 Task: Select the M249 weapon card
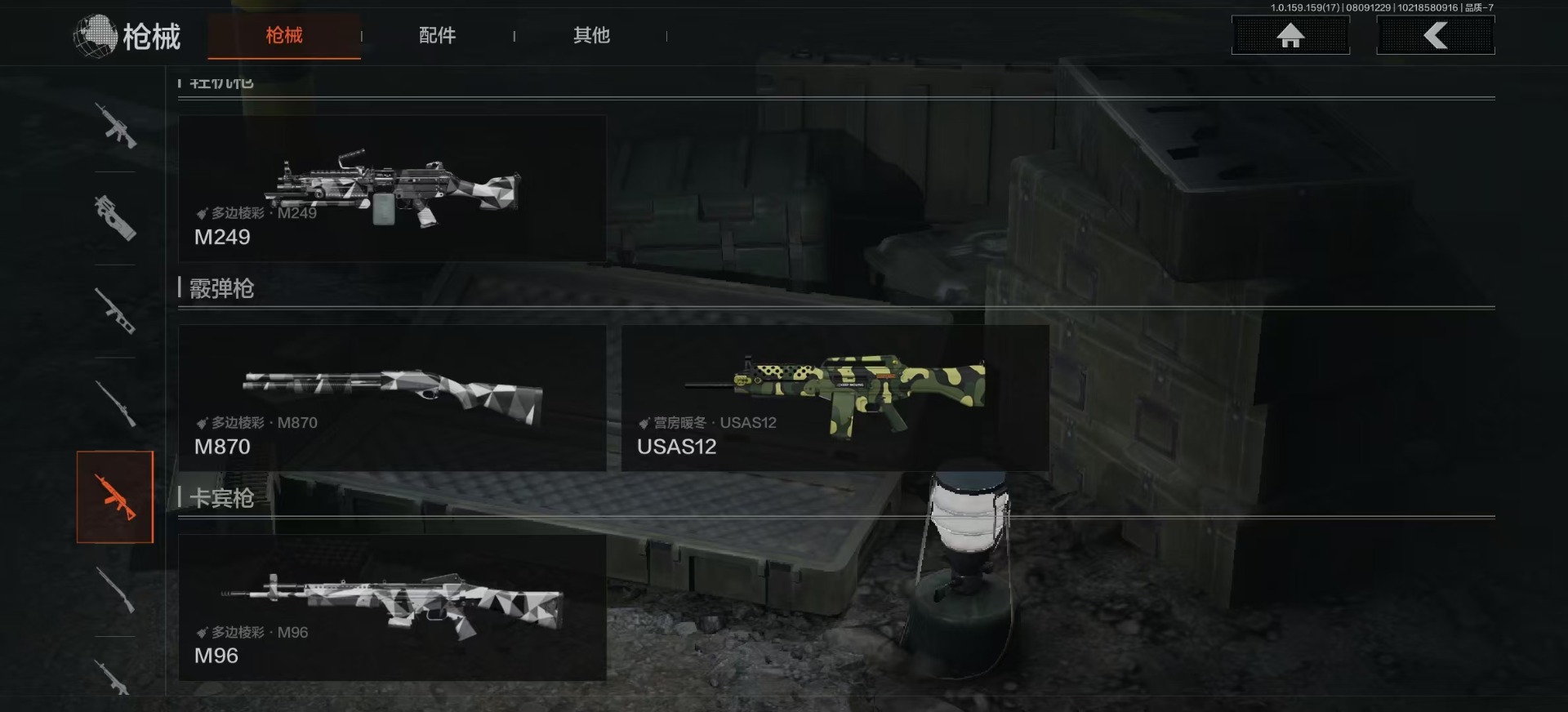[392, 188]
